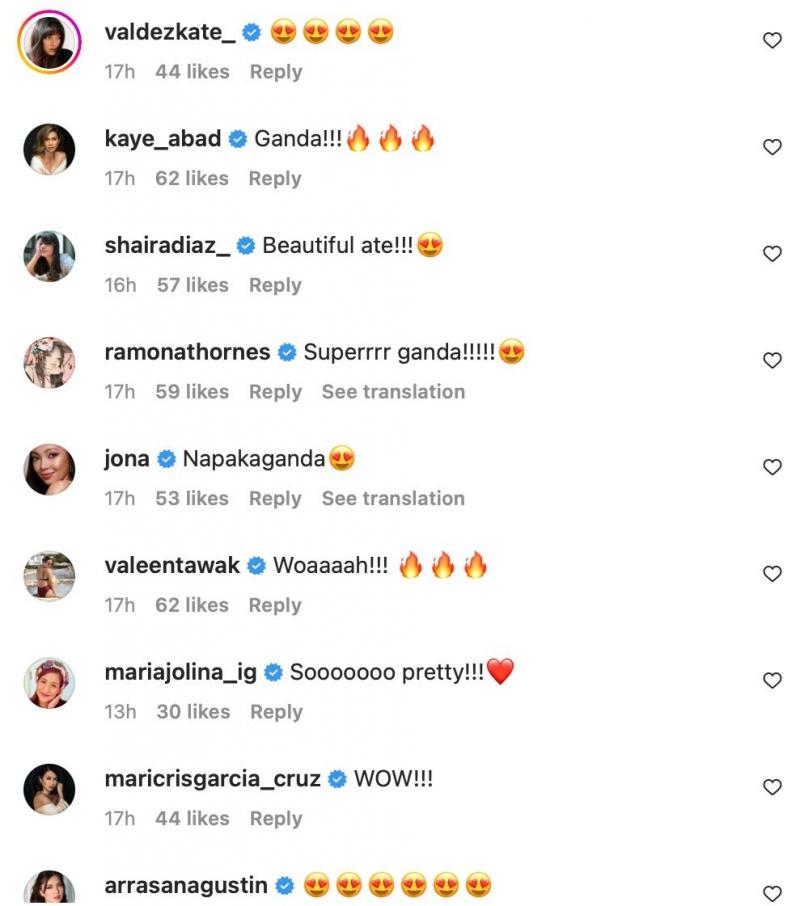
Task: Open jona's profile picture
Action: pos(49,469)
